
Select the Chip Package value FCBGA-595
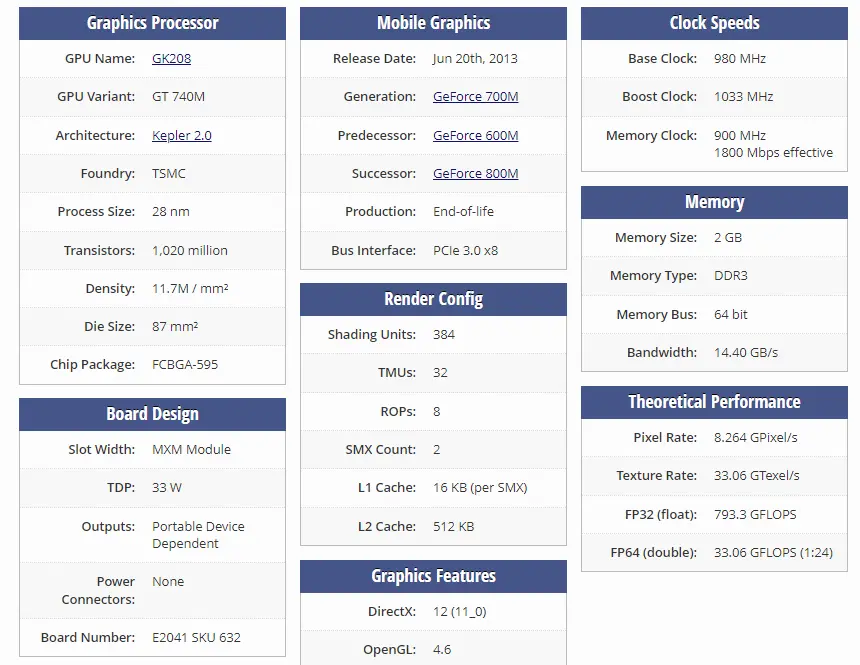coord(185,365)
